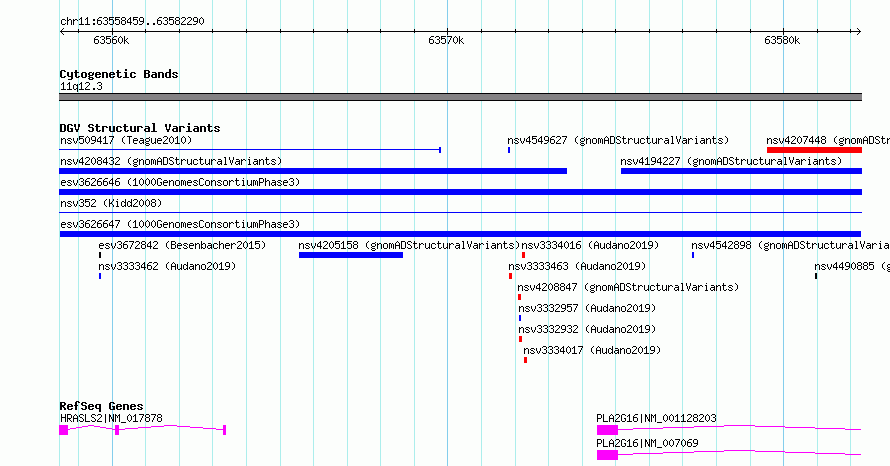
Task: Click the 63570k ruler position marker
Action: pyautogui.click(x=446, y=40)
